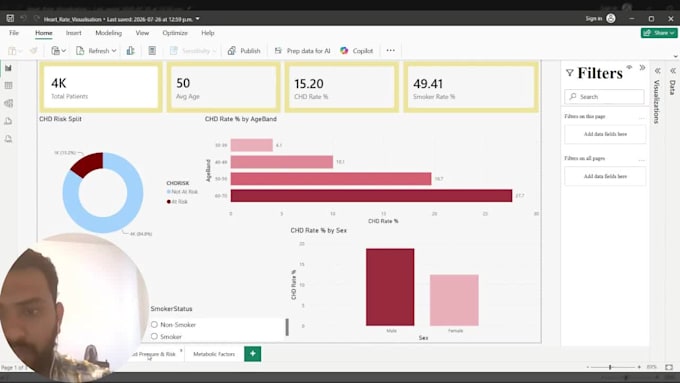The image size is (680, 383).
Task: Click the 40-49 age band bar
Action: coord(282,162)
